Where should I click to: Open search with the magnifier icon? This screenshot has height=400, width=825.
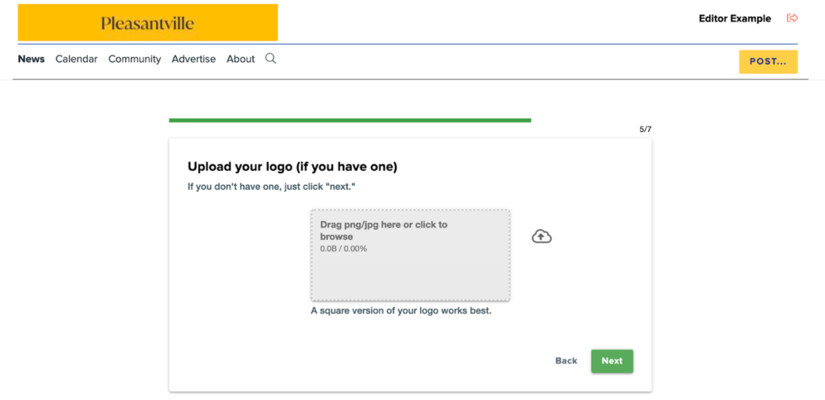pyautogui.click(x=270, y=59)
